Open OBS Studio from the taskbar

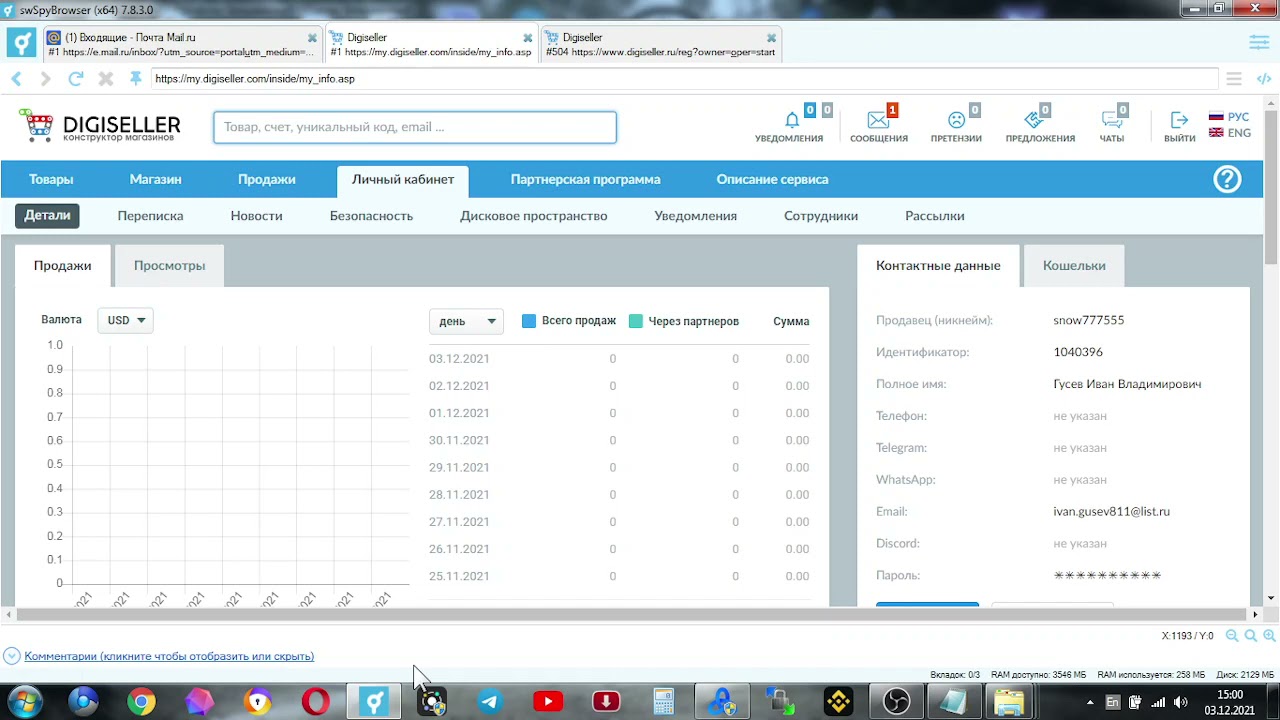tap(896, 702)
